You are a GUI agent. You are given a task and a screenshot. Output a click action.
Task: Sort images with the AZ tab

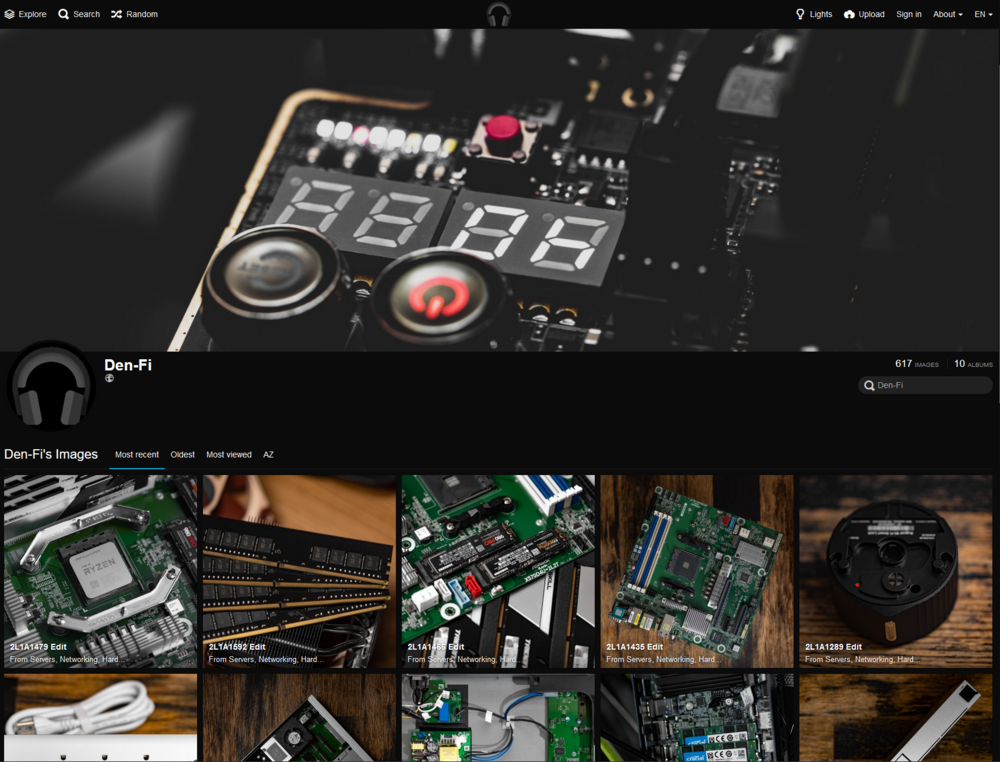(268, 455)
